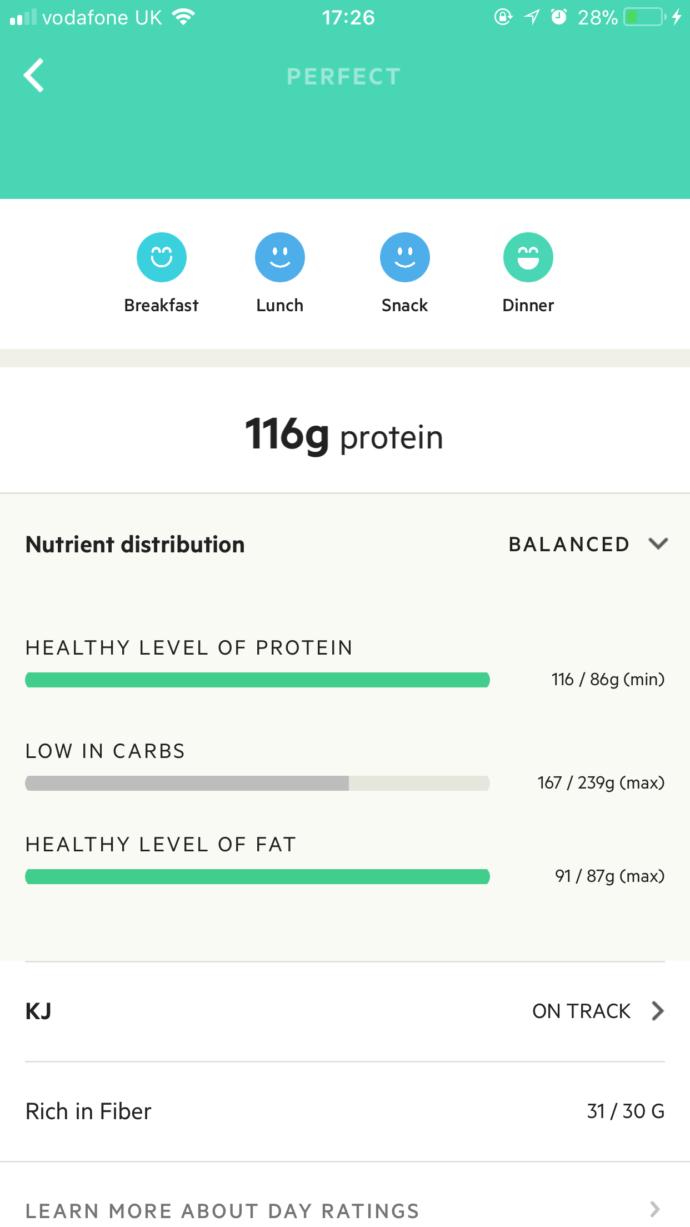The image size is (690, 1227).
Task: Tap the 116g protein heading
Action: 344,436
